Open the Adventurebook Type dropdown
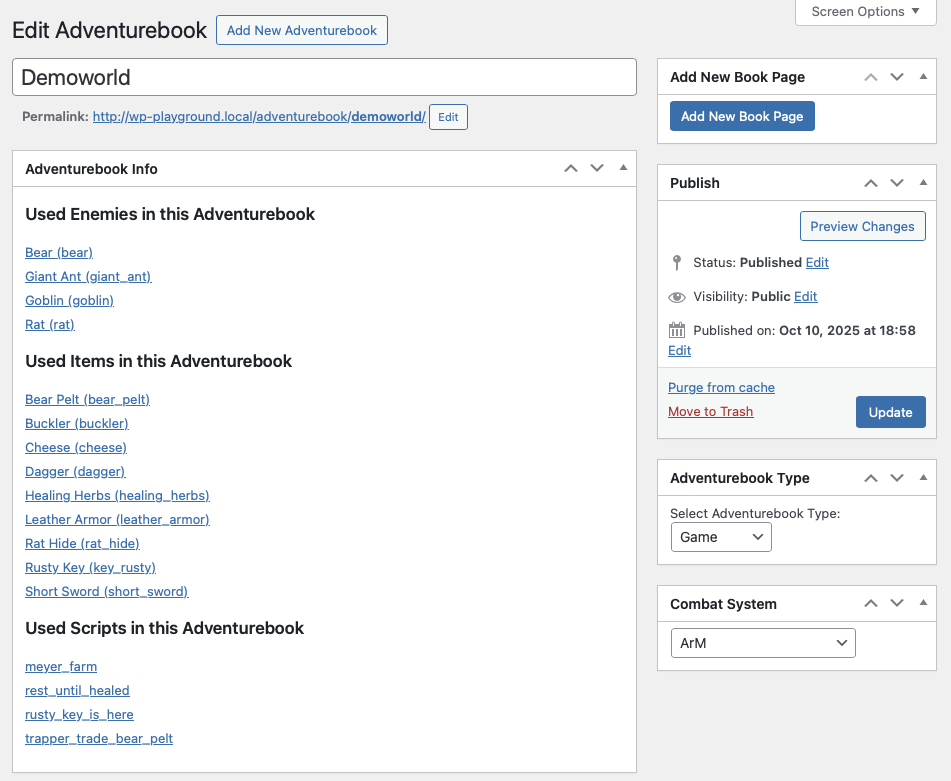The height and width of the screenshot is (781, 951). (720, 537)
